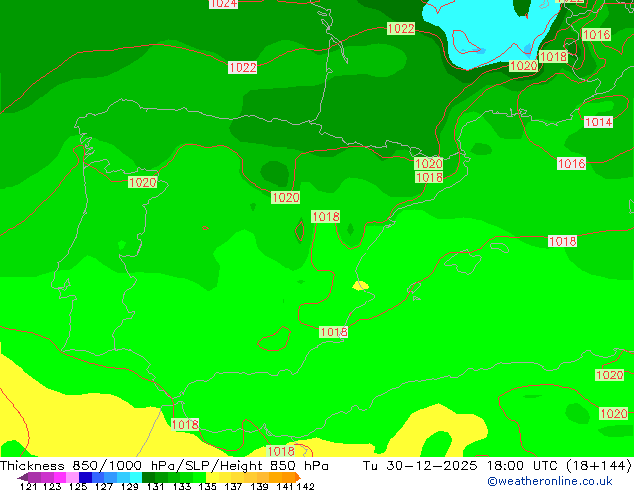Image resolution: width=634 pixels, height=490 pixels.
Task: Click the bright magenta swatch in thickness legend
Action: (60, 477)
